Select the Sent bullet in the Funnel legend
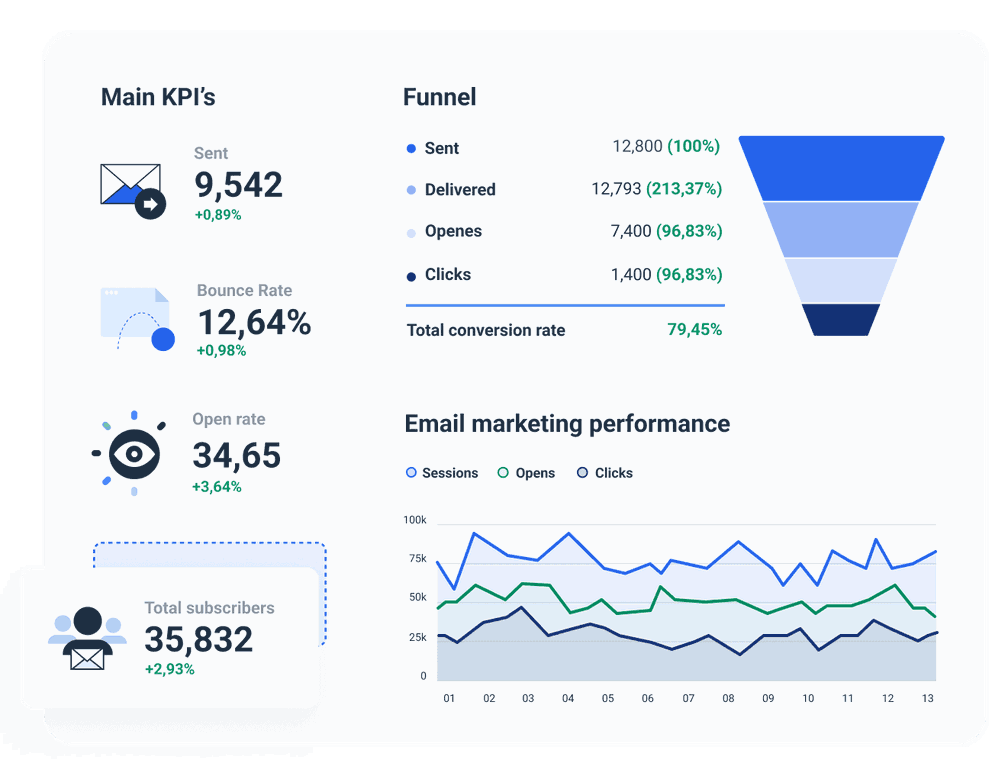 coord(411,148)
